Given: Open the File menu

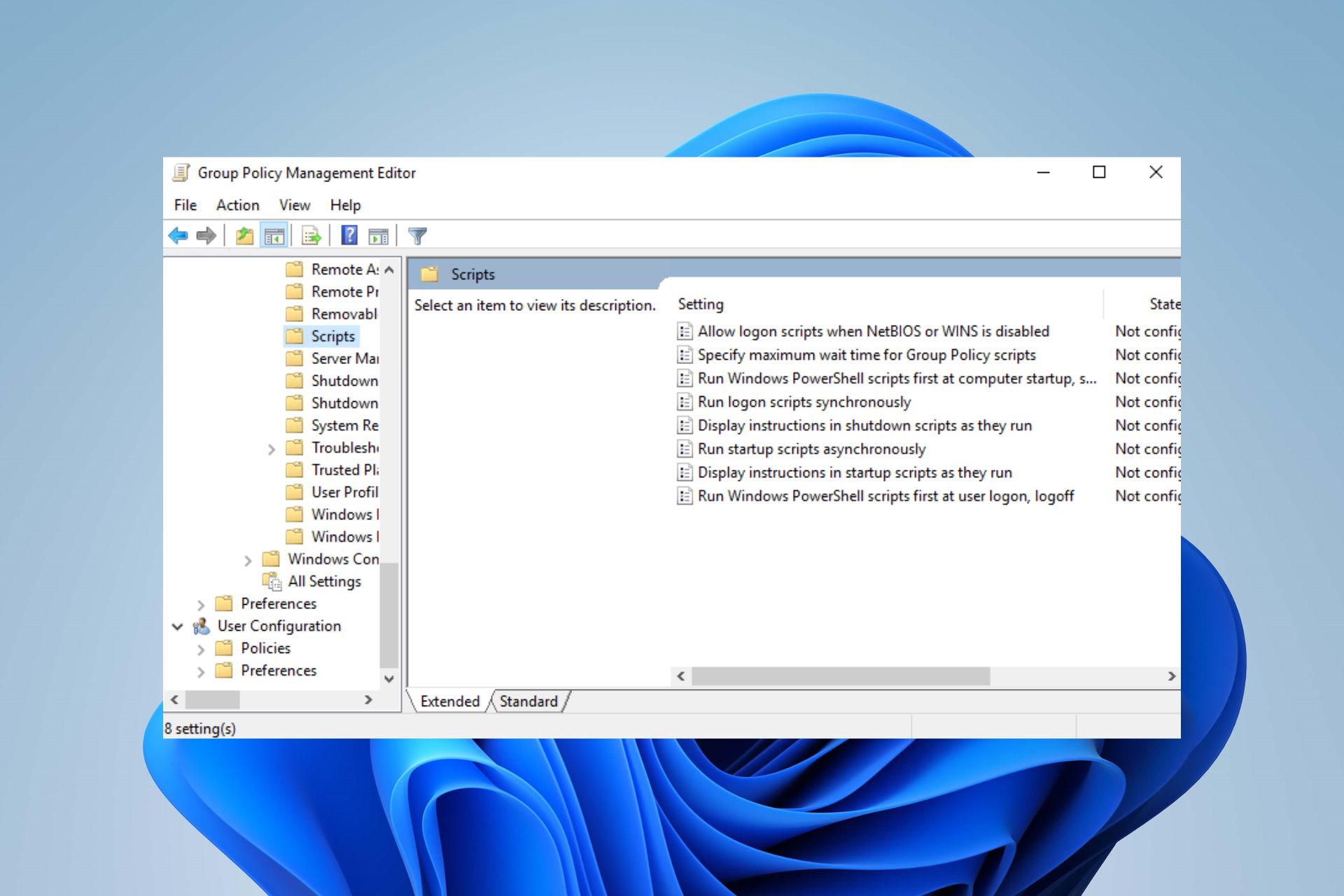Looking at the screenshot, I should tap(185, 205).
